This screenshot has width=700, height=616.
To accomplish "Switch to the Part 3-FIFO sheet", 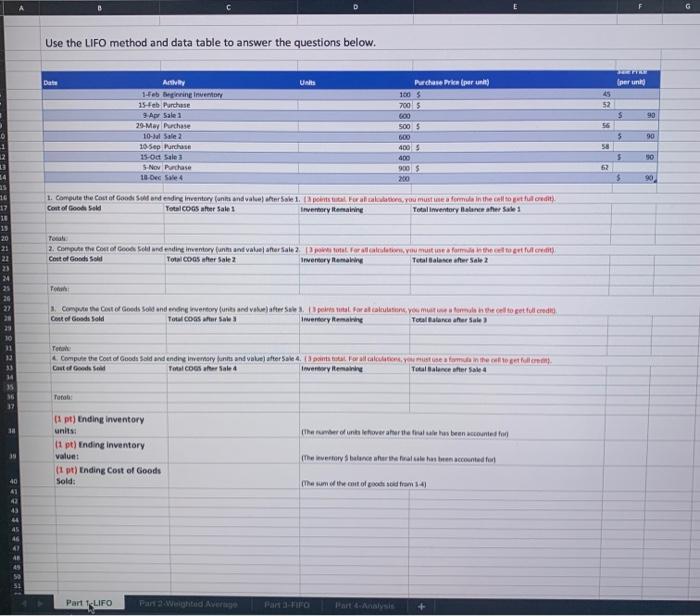I will (x=287, y=605).
